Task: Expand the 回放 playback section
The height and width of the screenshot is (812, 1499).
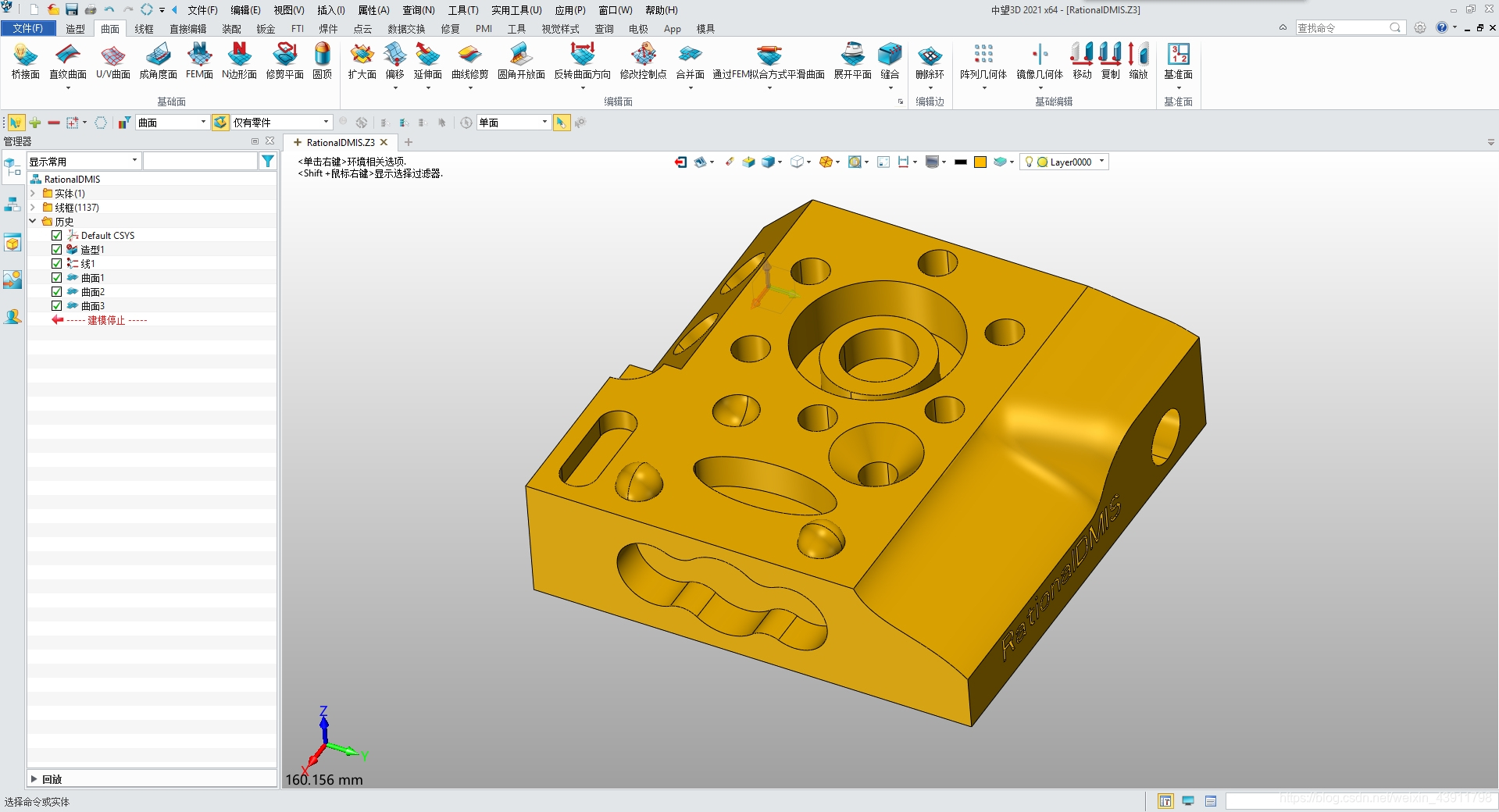Action: [x=34, y=778]
